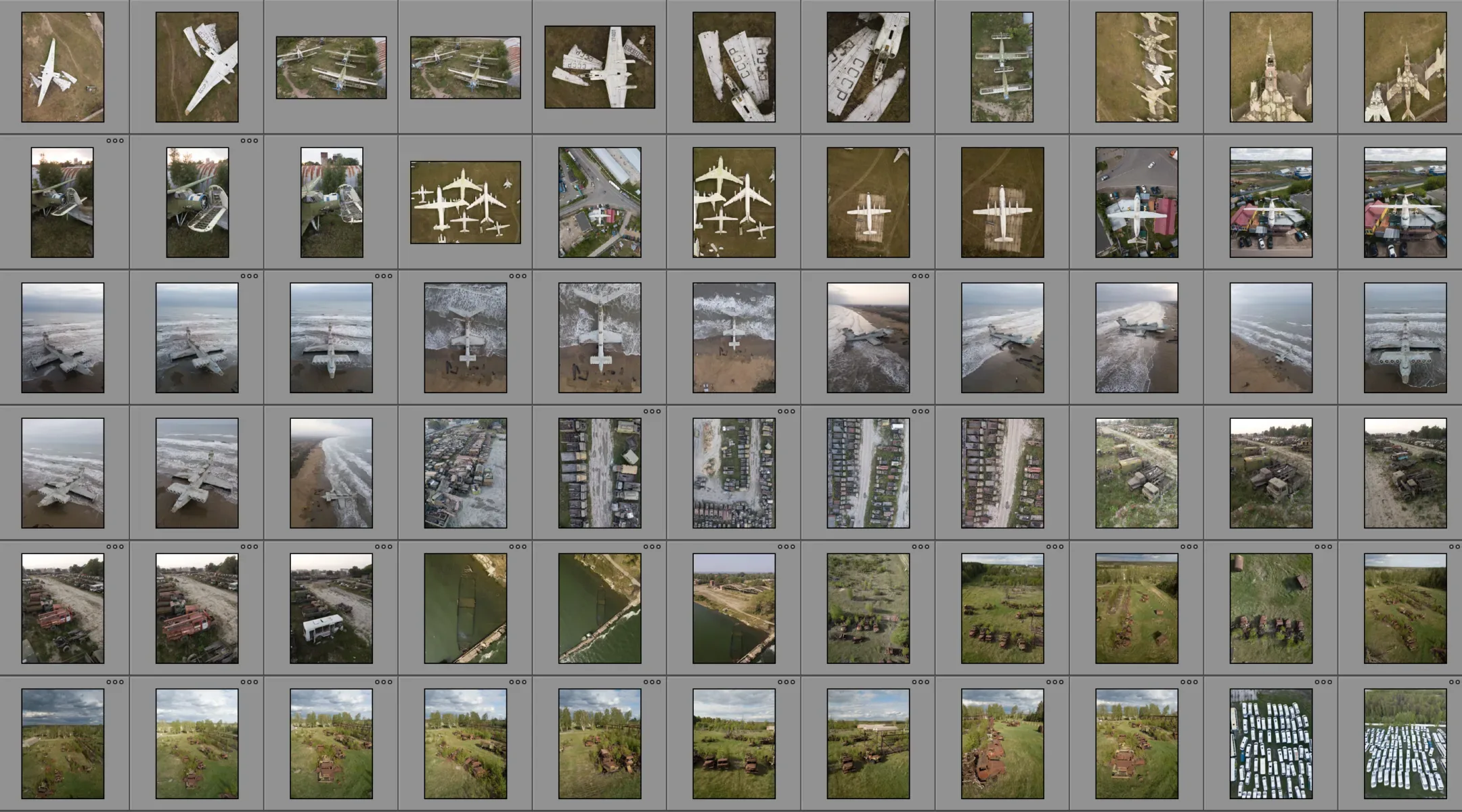Select the wide landscape plane with CCCP wings thumbnail
1462x812 pixels.
599,67
